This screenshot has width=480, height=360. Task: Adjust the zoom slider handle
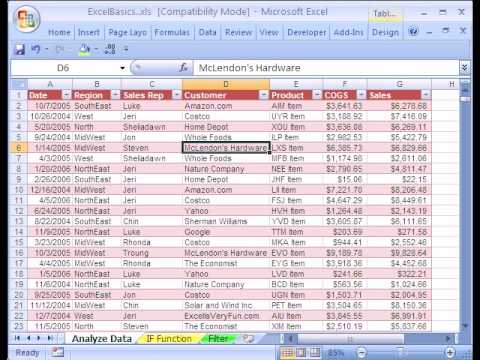400,352
